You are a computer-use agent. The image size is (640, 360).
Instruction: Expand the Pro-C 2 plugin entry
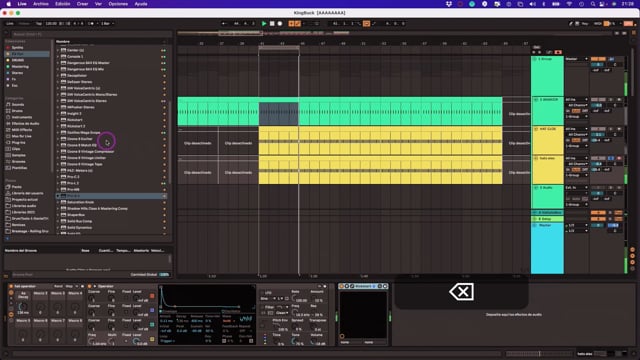[58, 177]
